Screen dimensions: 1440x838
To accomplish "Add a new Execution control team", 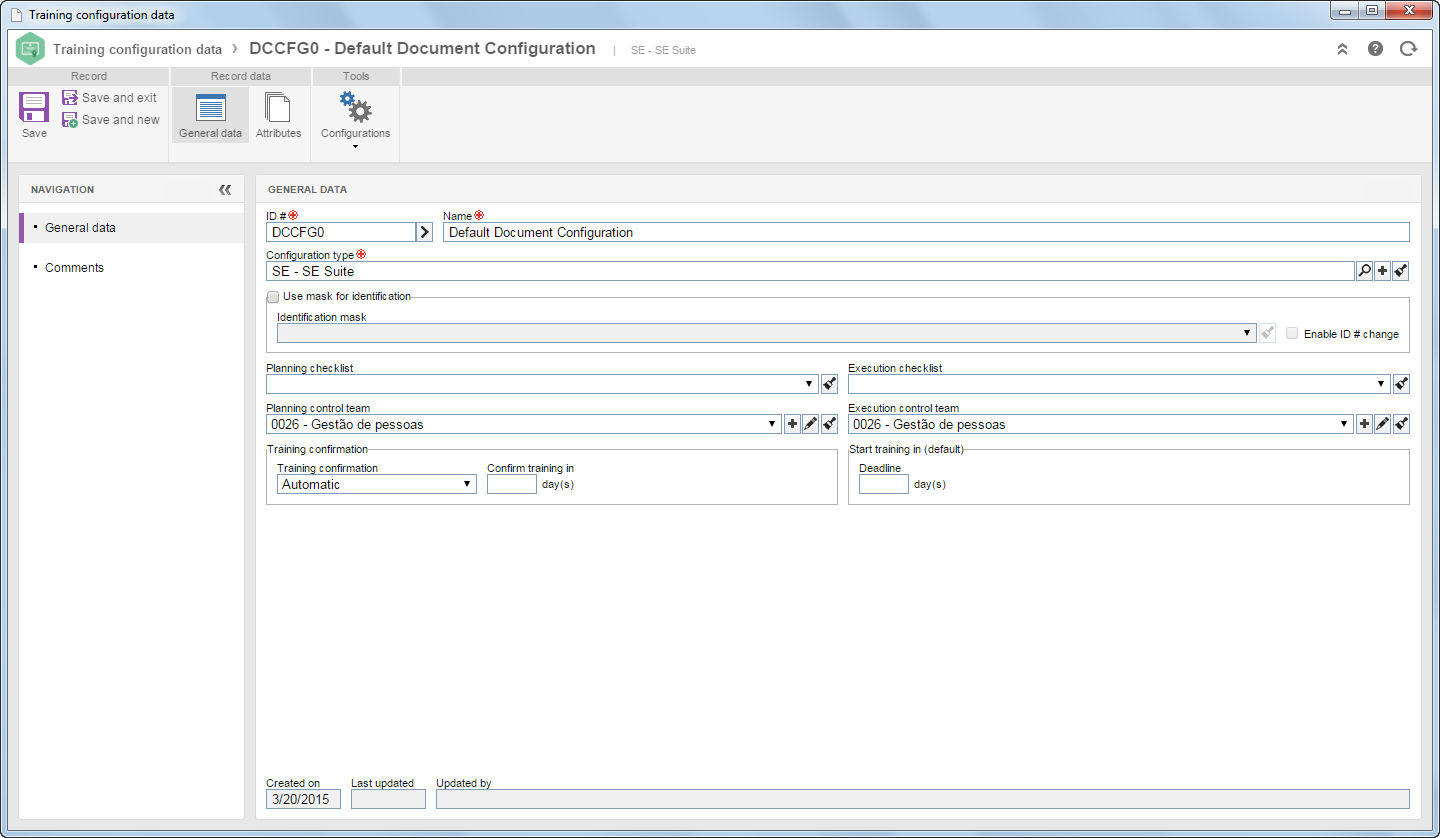I will click(x=1364, y=424).
